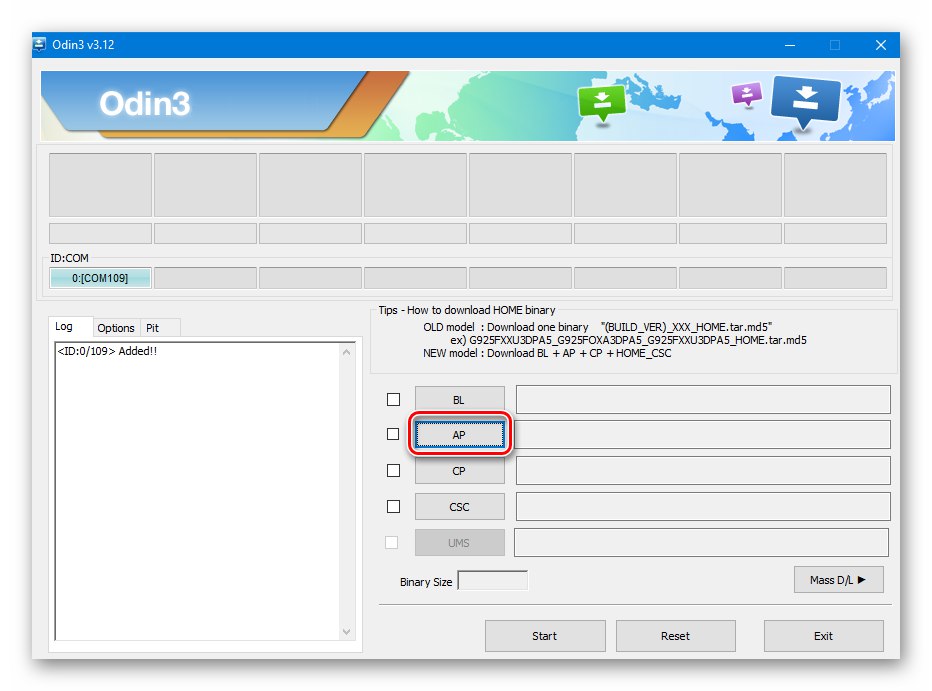932x691 pixels.
Task: Click the CSC file path field
Action: [703, 506]
